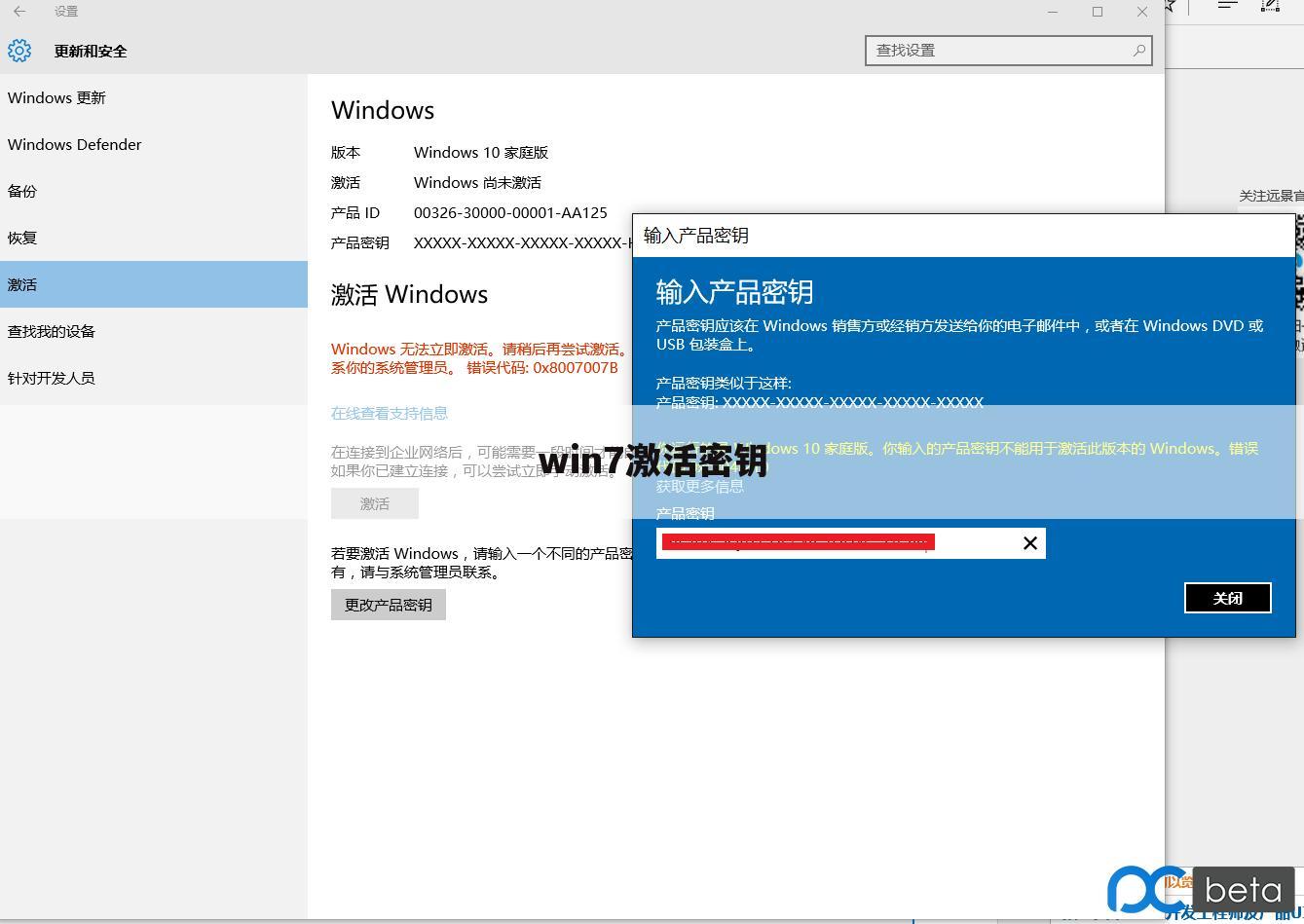This screenshot has height=924, width=1304.
Task: Select 恢复 in the sidebar
Action: (x=154, y=238)
